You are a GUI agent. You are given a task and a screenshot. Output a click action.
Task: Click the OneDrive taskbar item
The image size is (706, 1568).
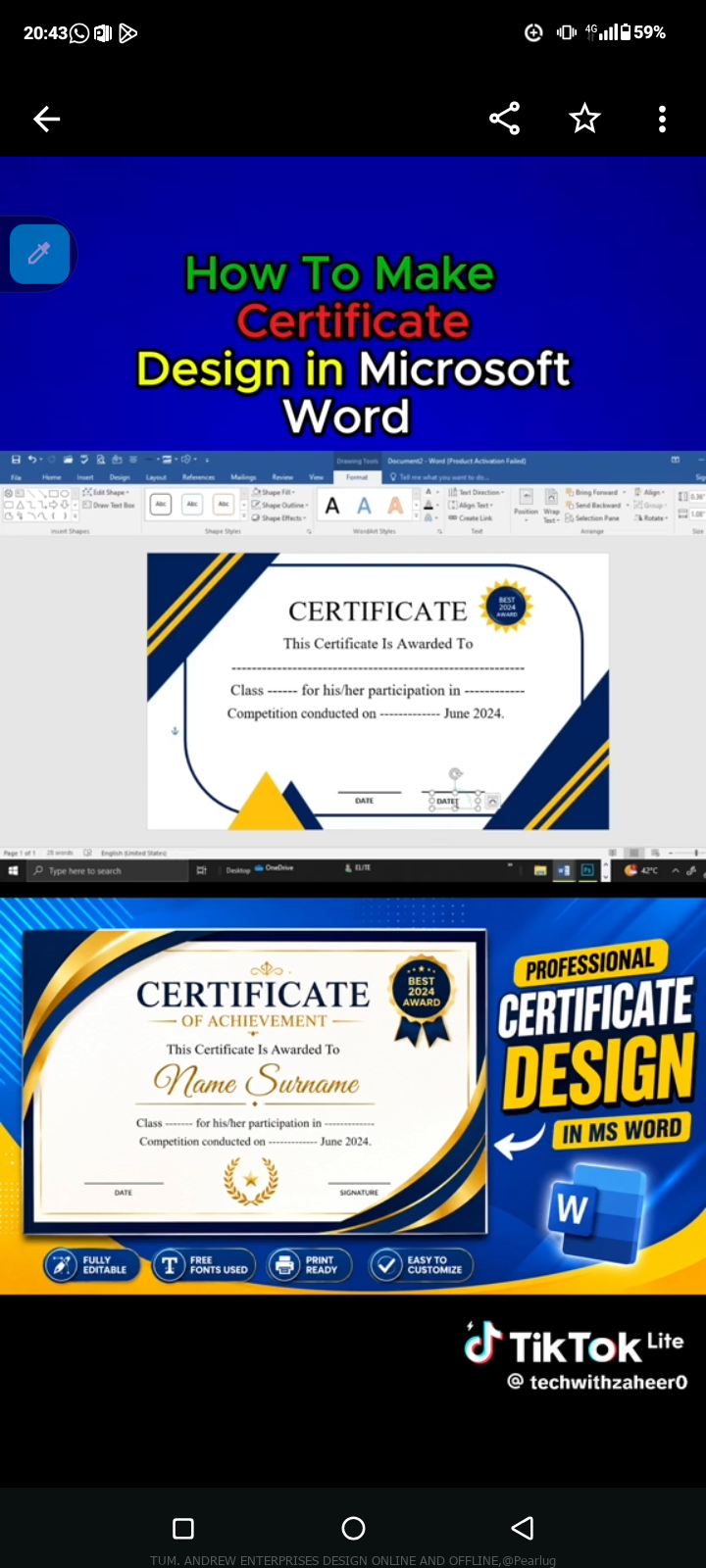pos(275,868)
